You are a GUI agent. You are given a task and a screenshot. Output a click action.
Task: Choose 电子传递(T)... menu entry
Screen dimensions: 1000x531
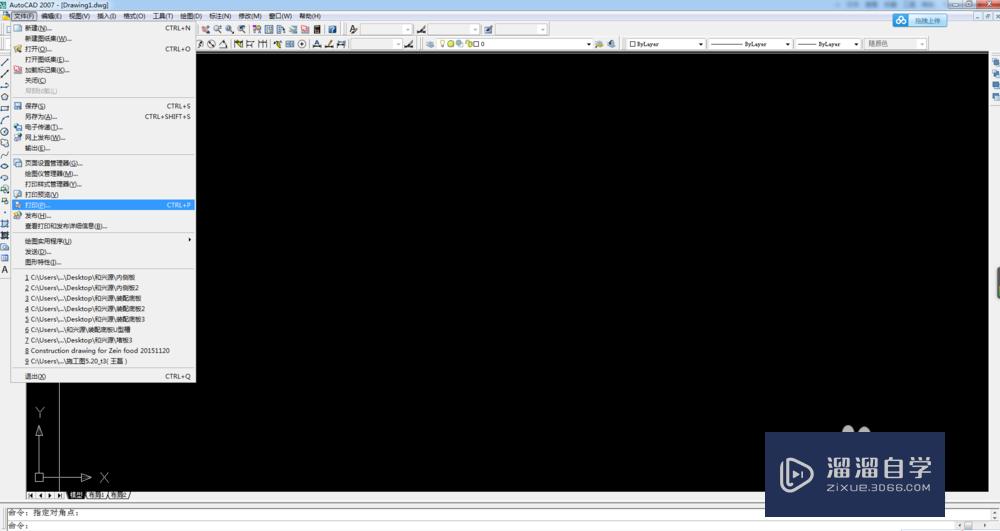(x=103, y=127)
